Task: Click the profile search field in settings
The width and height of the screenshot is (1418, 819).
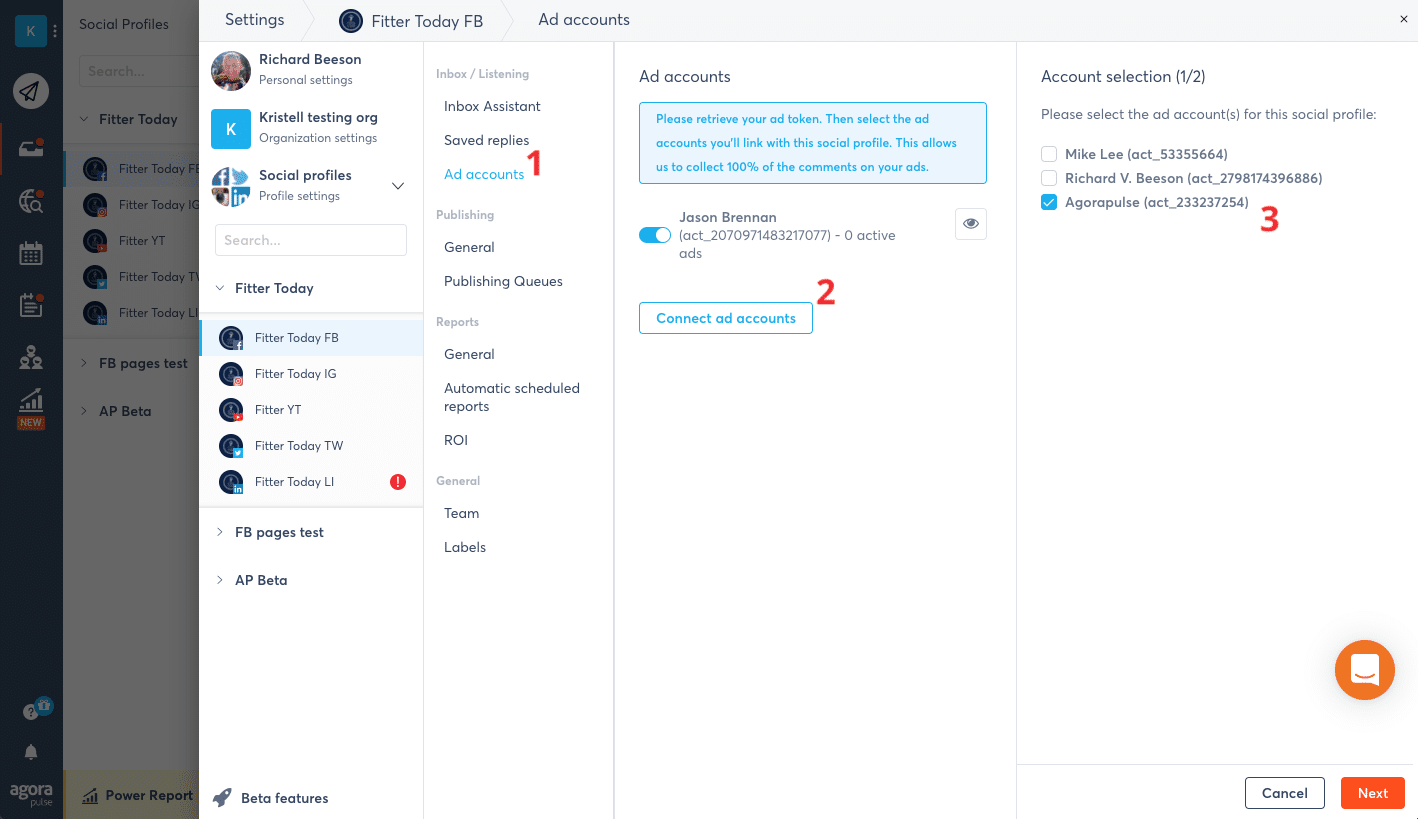Action: pyautogui.click(x=311, y=240)
